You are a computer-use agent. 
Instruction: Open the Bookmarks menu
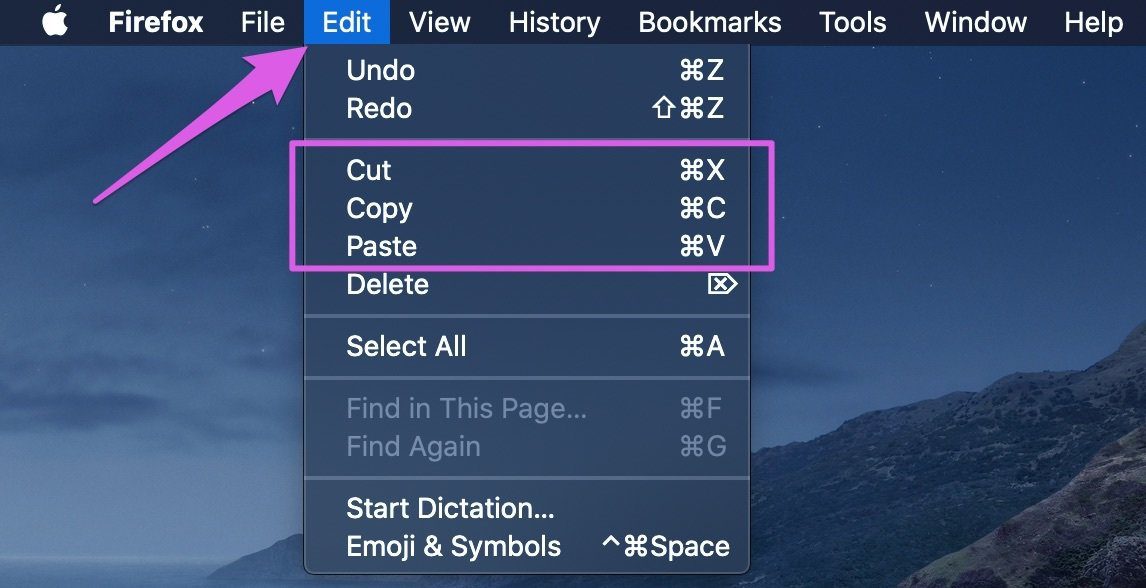[x=710, y=23]
